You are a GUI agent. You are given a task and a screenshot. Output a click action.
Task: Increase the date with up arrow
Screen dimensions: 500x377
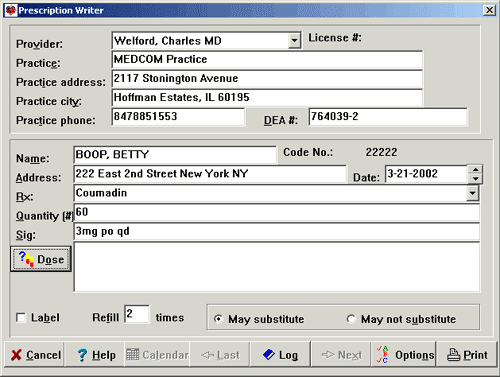(x=475, y=169)
